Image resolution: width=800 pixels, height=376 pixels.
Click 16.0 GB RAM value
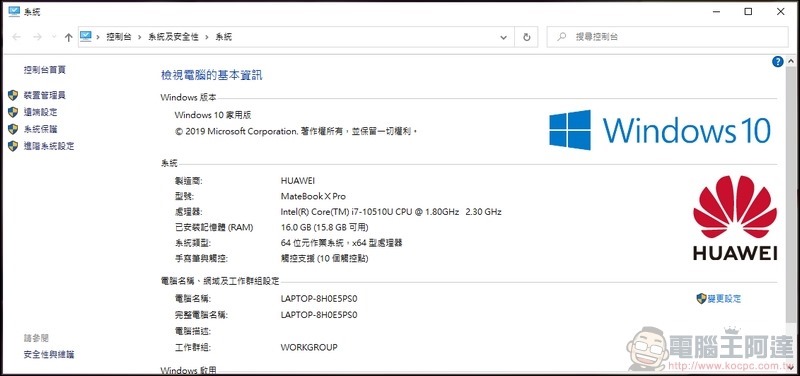pos(324,227)
